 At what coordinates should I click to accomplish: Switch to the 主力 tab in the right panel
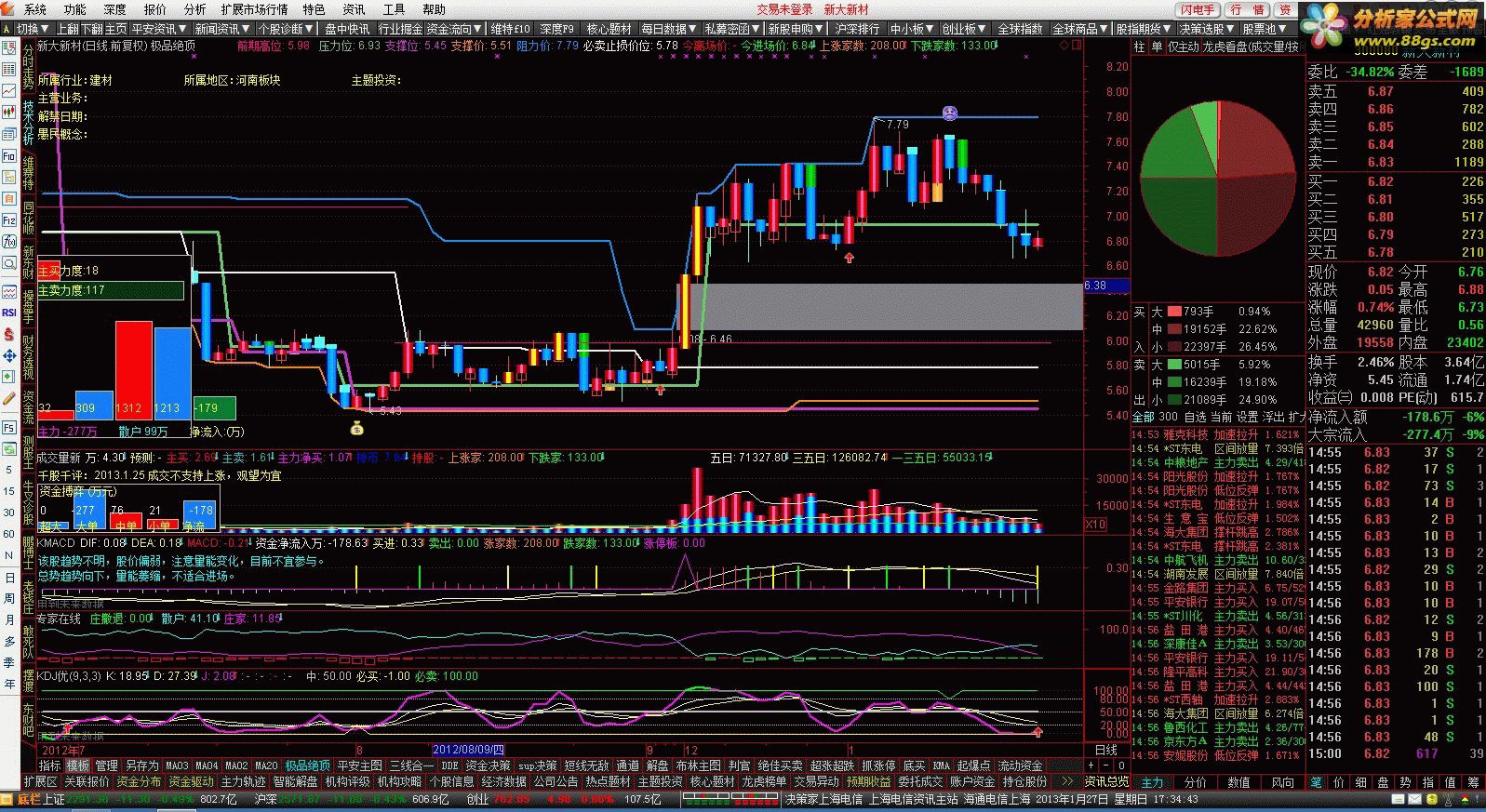(x=1153, y=782)
